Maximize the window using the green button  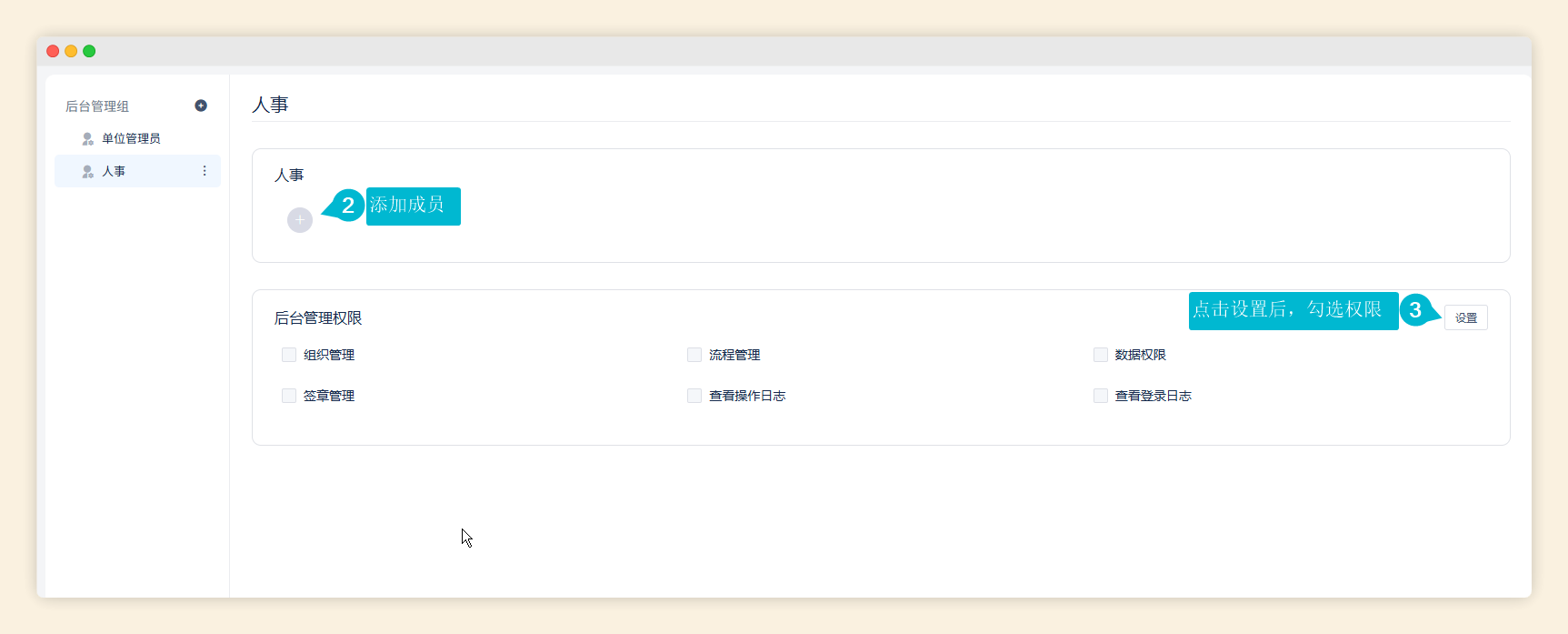[x=89, y=51]
